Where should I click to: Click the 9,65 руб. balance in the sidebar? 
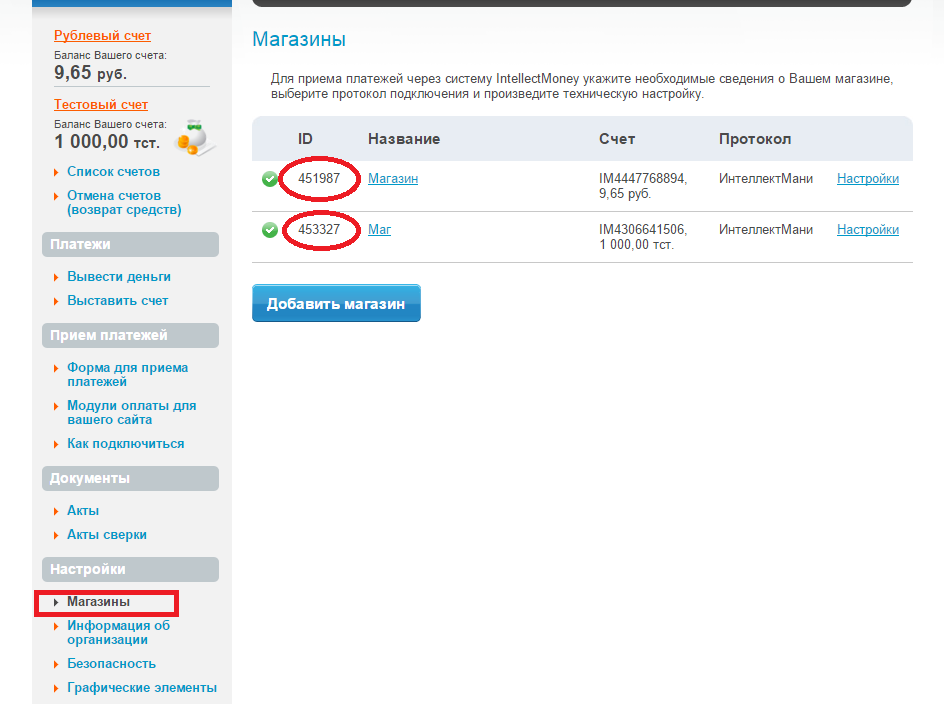90,73
